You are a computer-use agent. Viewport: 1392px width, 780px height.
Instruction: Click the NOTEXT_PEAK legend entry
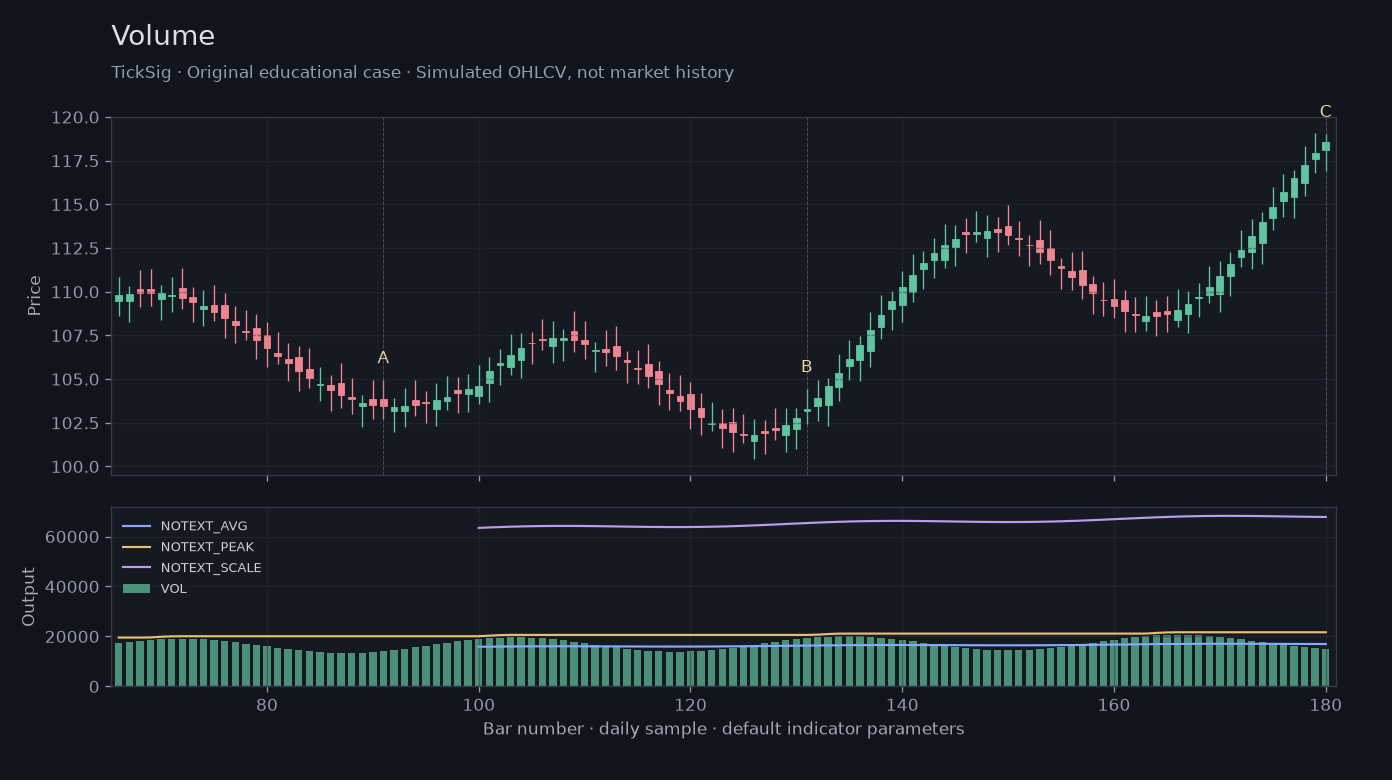click(x=207, y=547)
